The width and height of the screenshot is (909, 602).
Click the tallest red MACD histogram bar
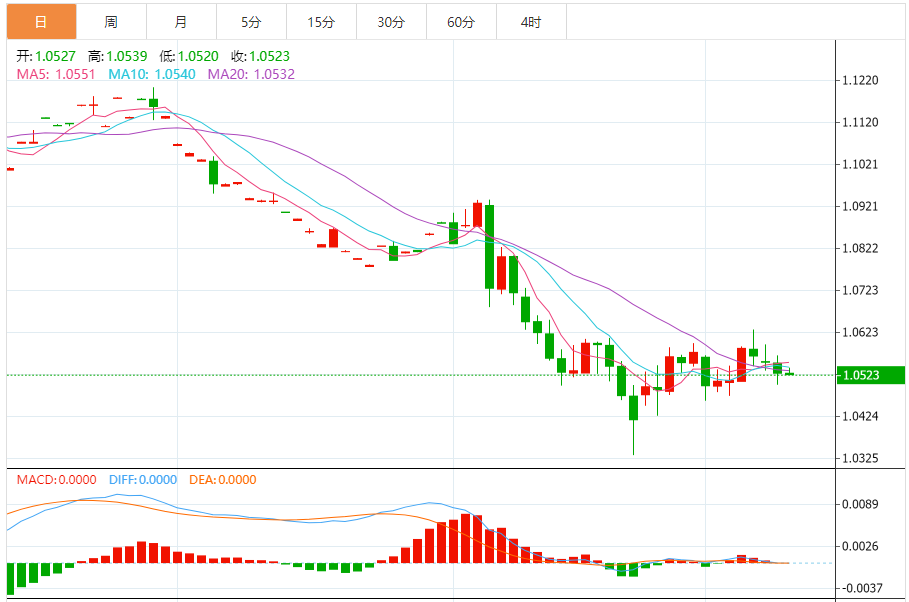tap(466, 538)
